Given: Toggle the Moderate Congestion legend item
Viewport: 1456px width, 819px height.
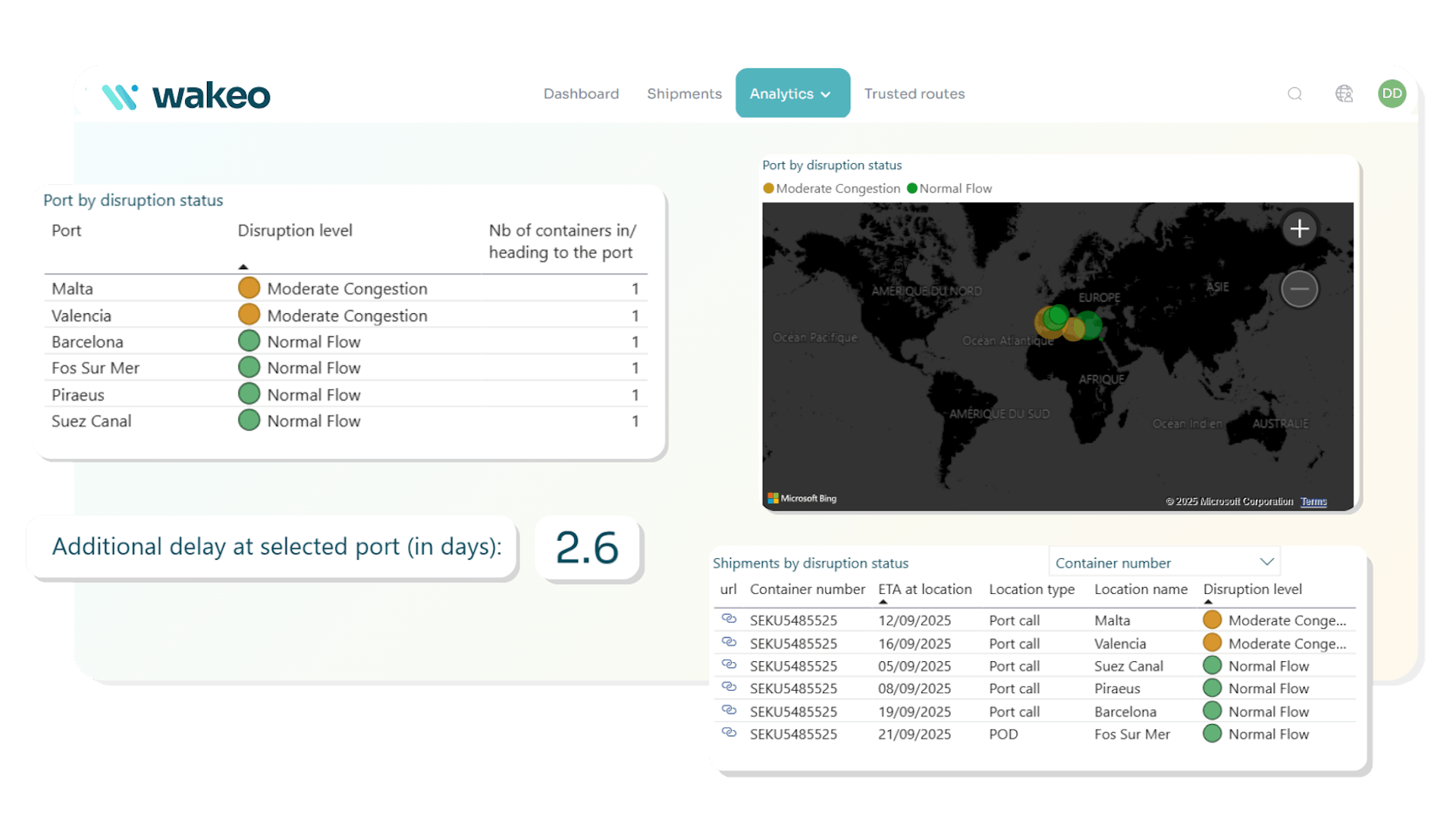Looking at the screenshot, I should tap(831, 188).
